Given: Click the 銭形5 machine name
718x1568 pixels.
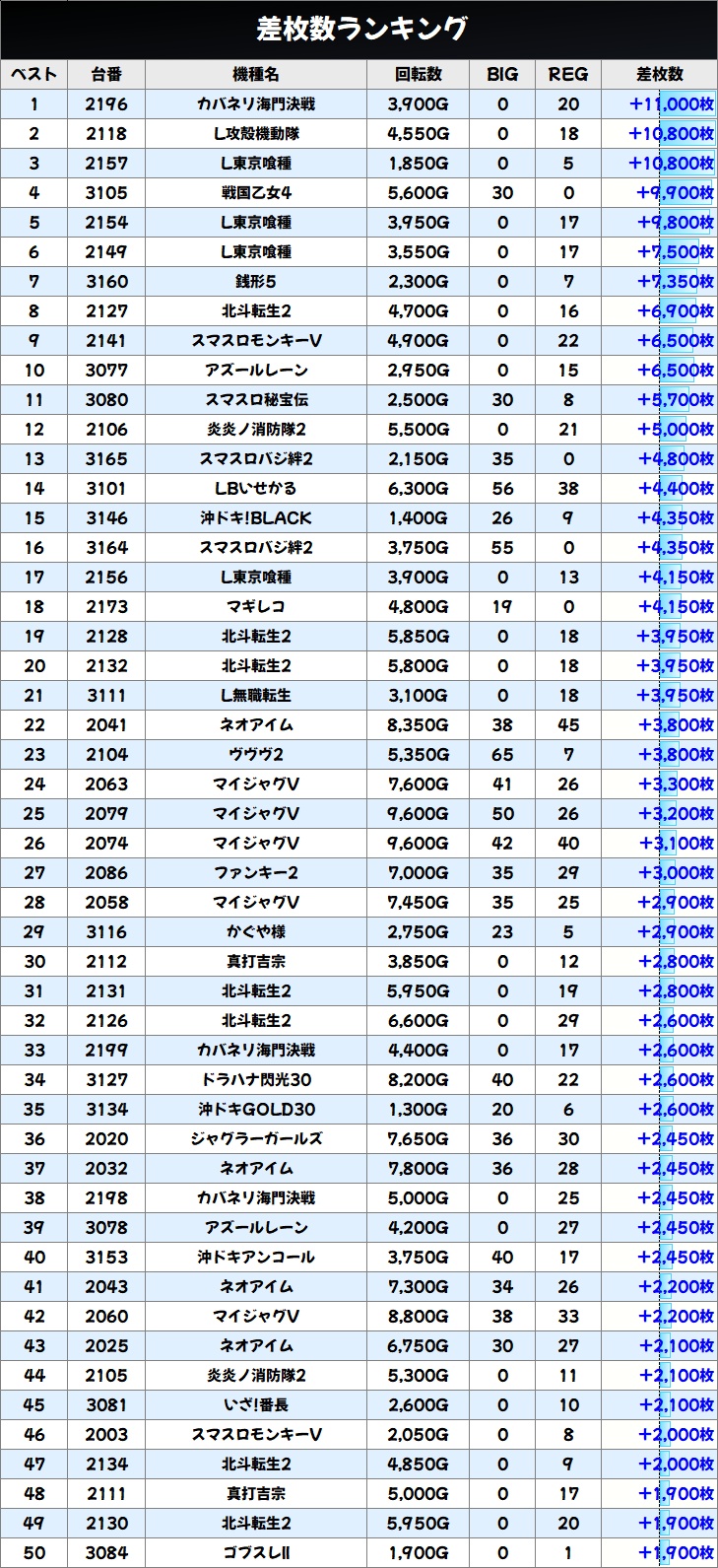Looking at the screenshot, I should tap(256, 282).
